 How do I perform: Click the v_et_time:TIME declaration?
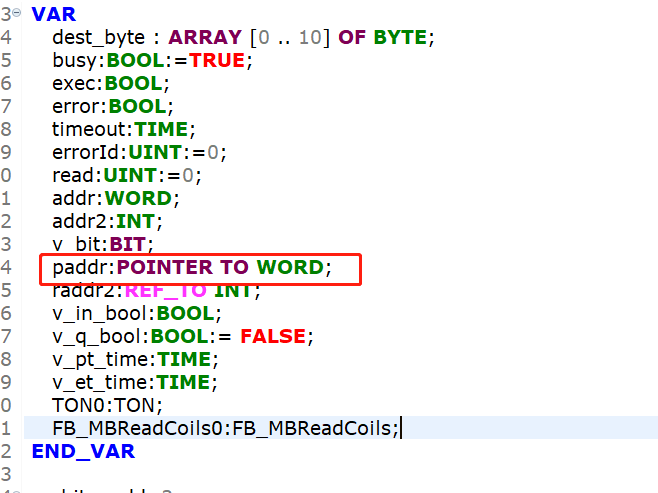(x=135, y=383)
